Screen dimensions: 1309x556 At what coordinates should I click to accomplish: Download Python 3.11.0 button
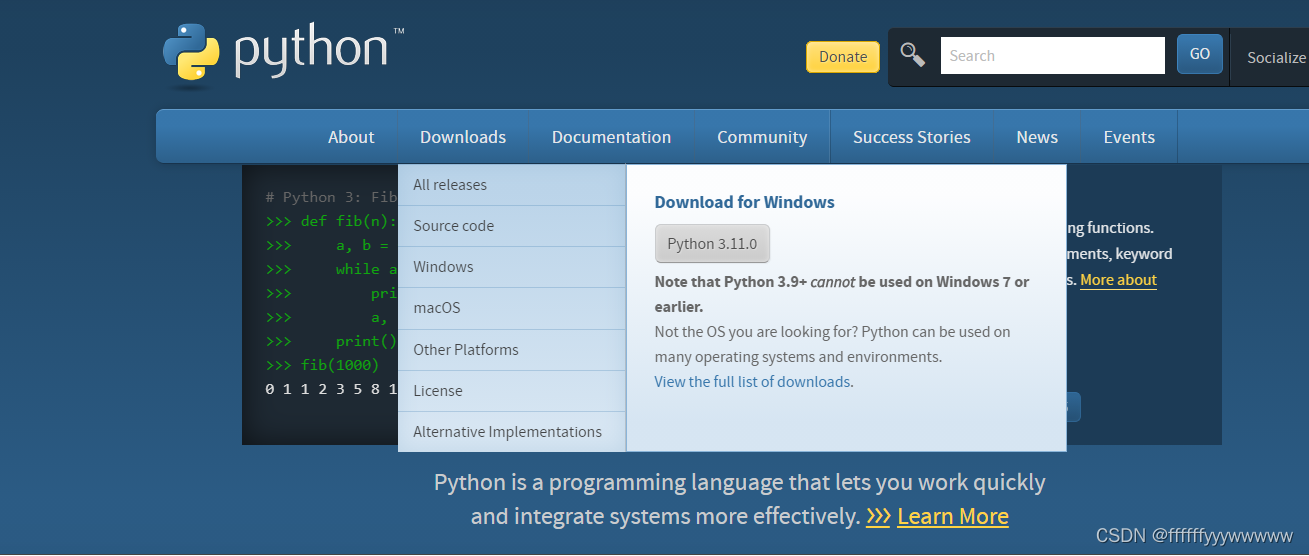pyautogui.click(x=712, y=244)
